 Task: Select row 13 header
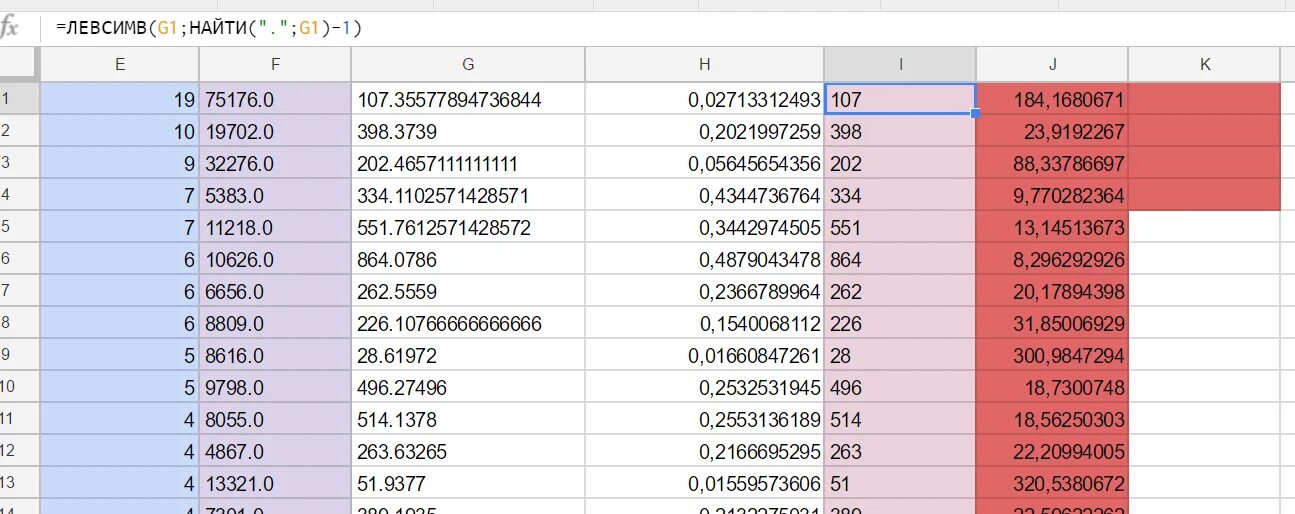[19, 483]
